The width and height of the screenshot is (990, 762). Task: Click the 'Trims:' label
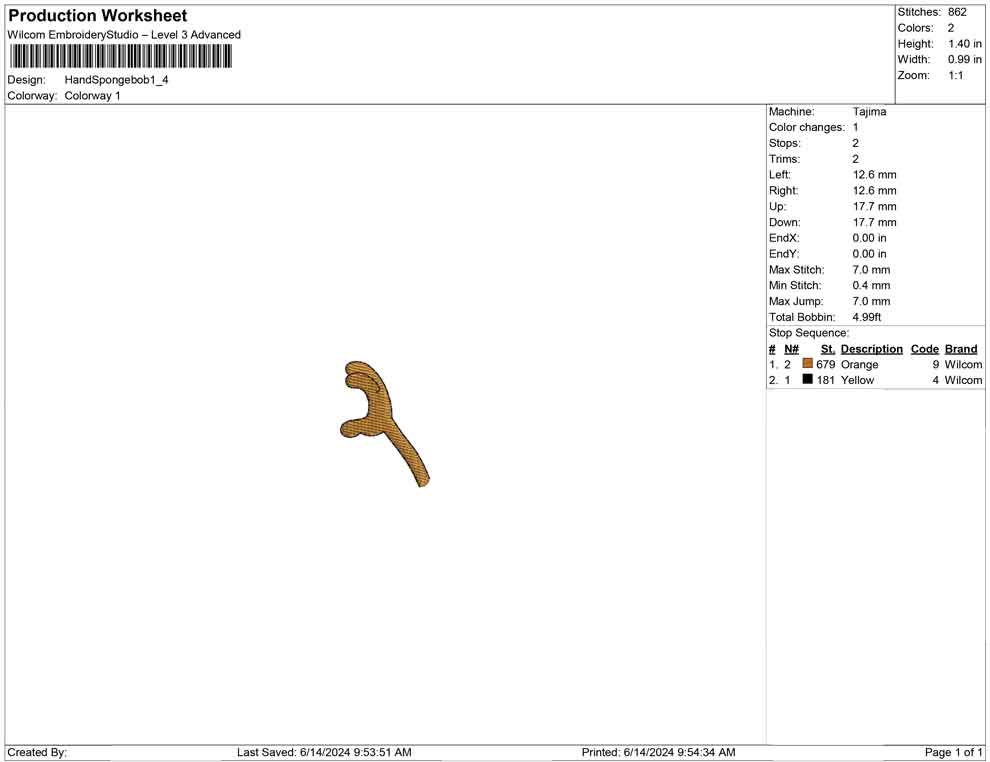pos(784,159)
